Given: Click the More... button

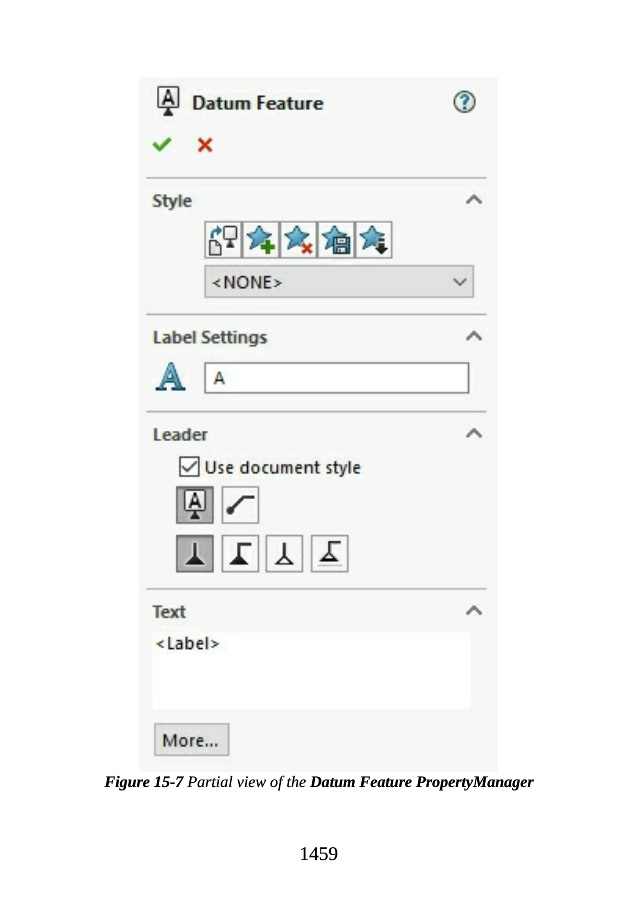Looking at the screenshot, I should click(x=191, y=740).
